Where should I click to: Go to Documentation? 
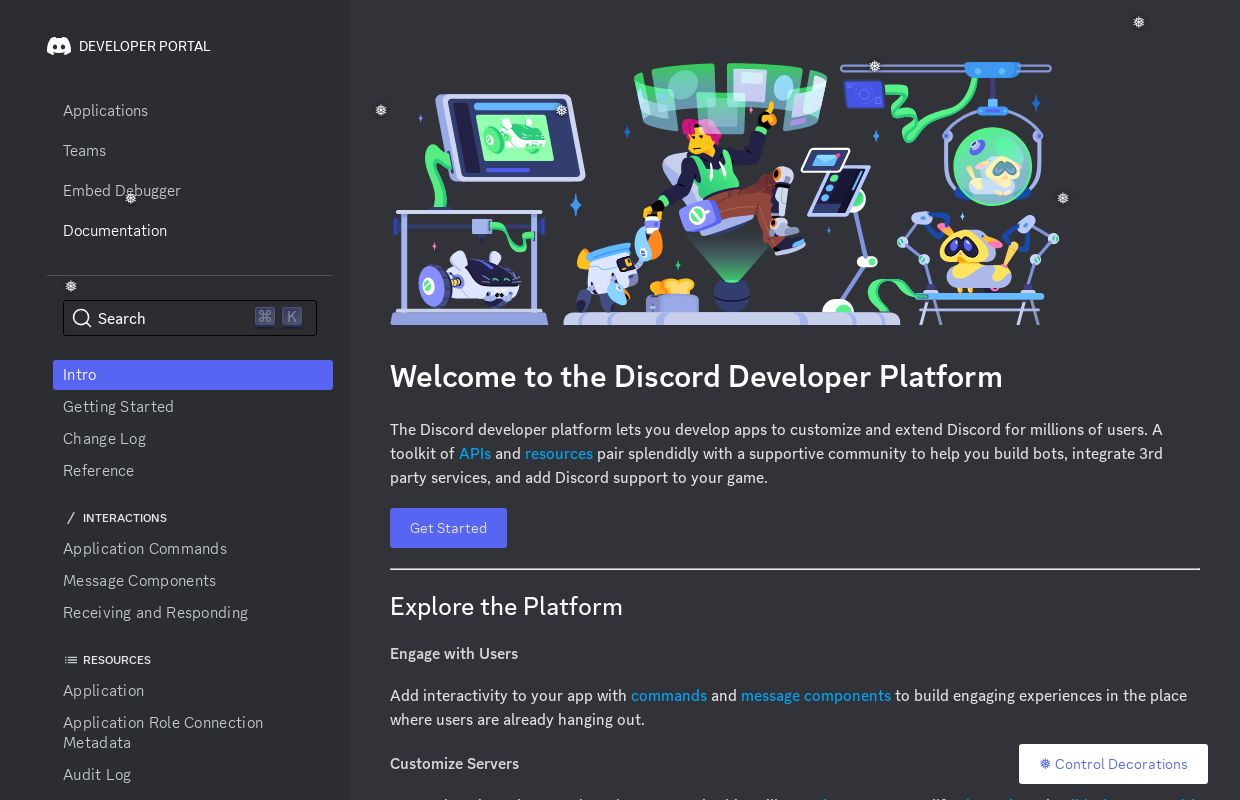pos(115,231)
